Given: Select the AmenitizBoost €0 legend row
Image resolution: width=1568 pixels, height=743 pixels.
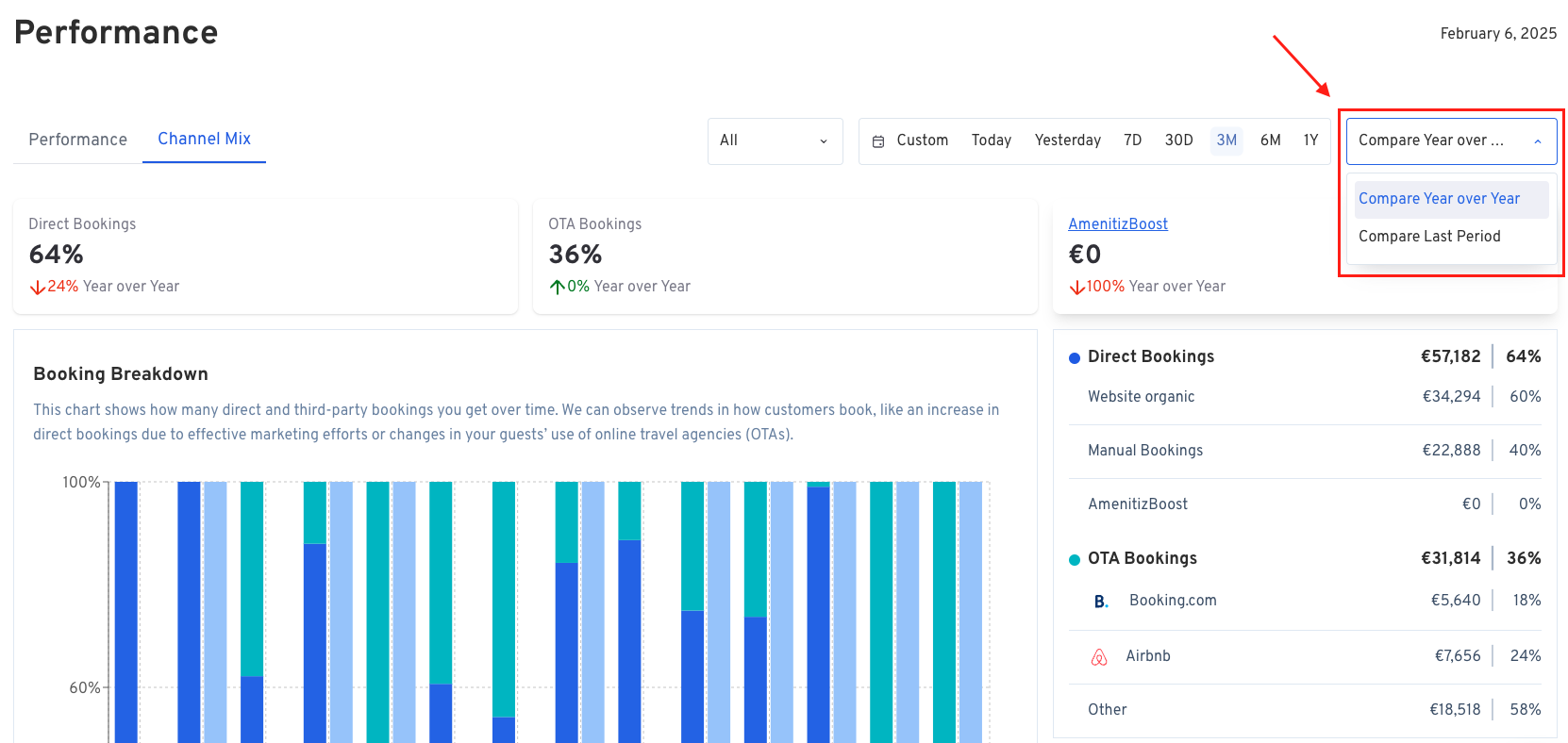Looking at the screenshot, I should click(1305, 504).
